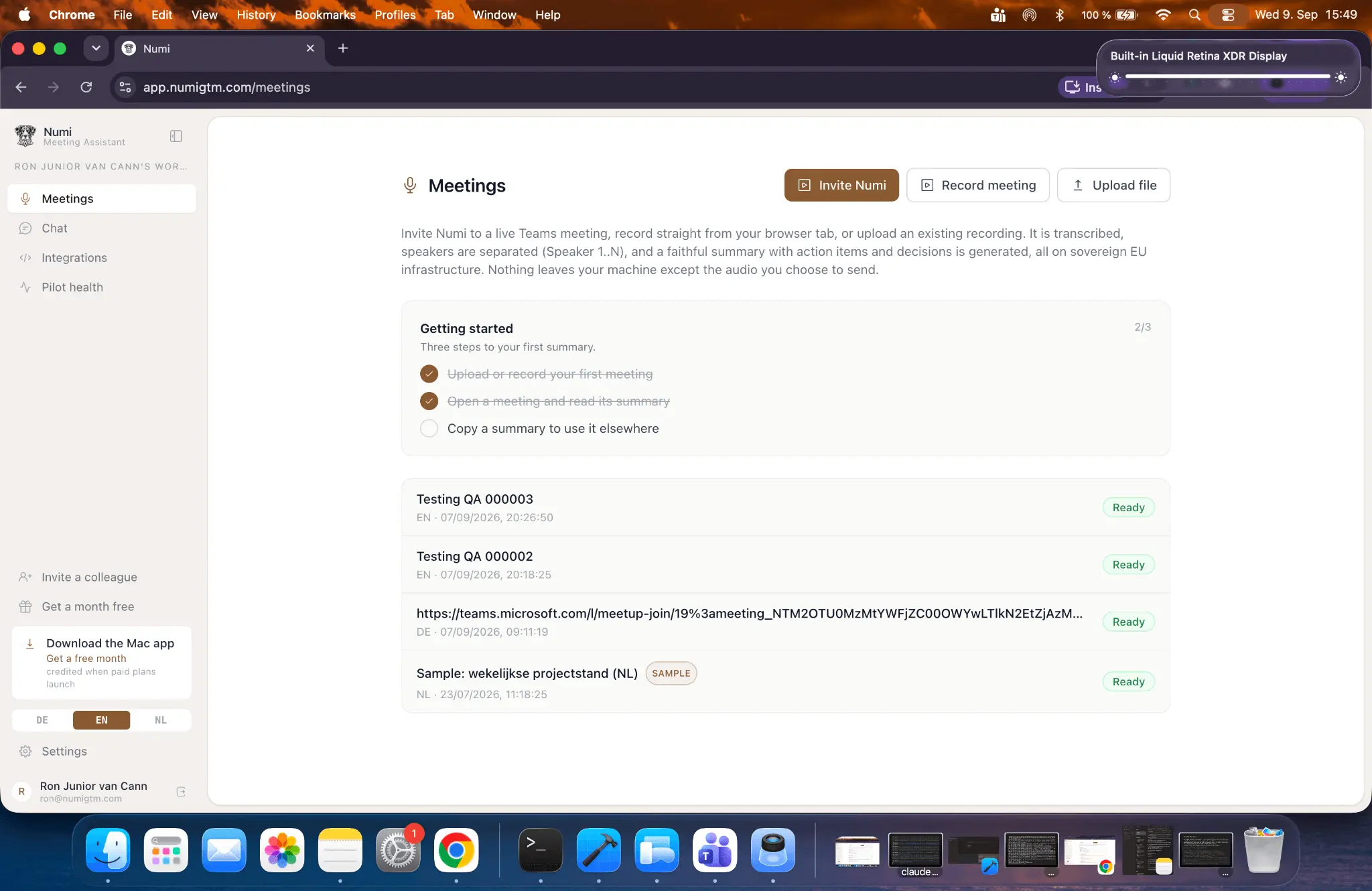Click the log out icon beside Ron Junior van Cann
The height and width of the screenshot is (891, 1372).
pyautogui.click(x=181, y=792)
